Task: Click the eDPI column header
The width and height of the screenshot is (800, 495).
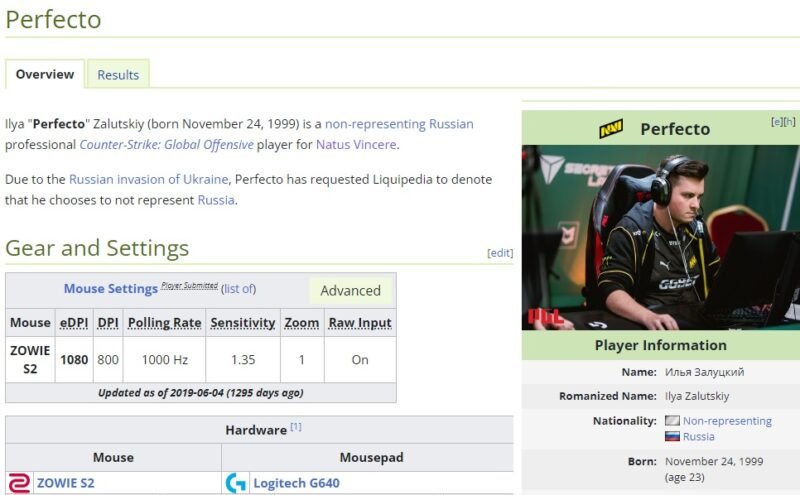Action: (74, 323)
